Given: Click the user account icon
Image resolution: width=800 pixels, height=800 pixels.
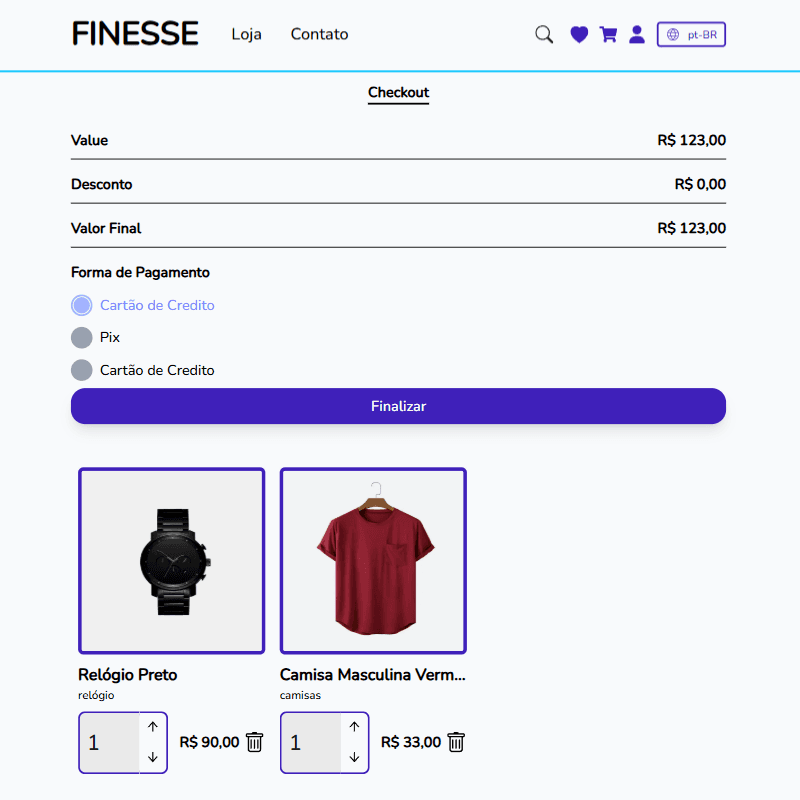Looking at the screenshot, I should coord(637,35).
